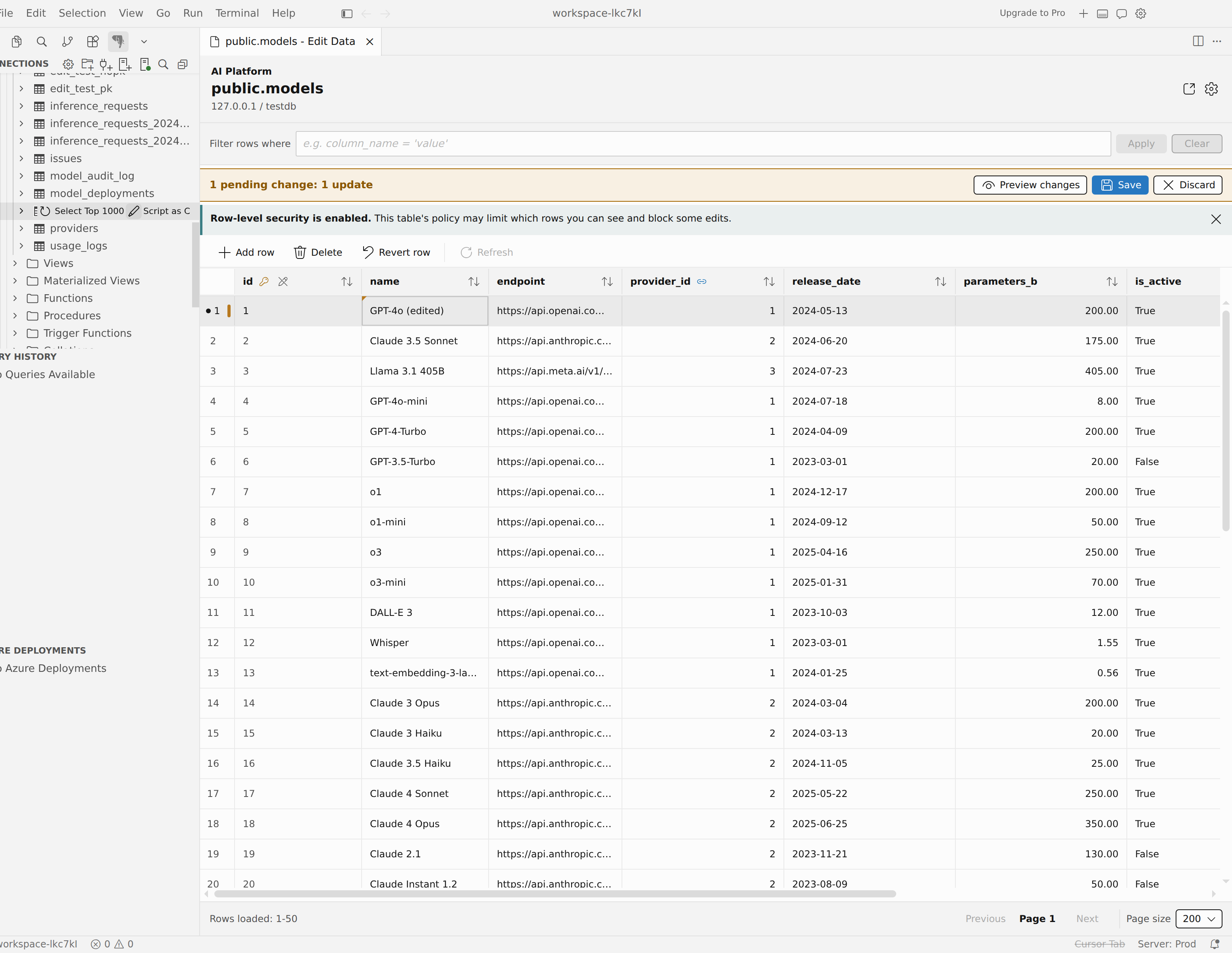The height and width of the screenshot is (953, 1232).
Task: Open the Page size dropdown
Action: pos(1199,918)
